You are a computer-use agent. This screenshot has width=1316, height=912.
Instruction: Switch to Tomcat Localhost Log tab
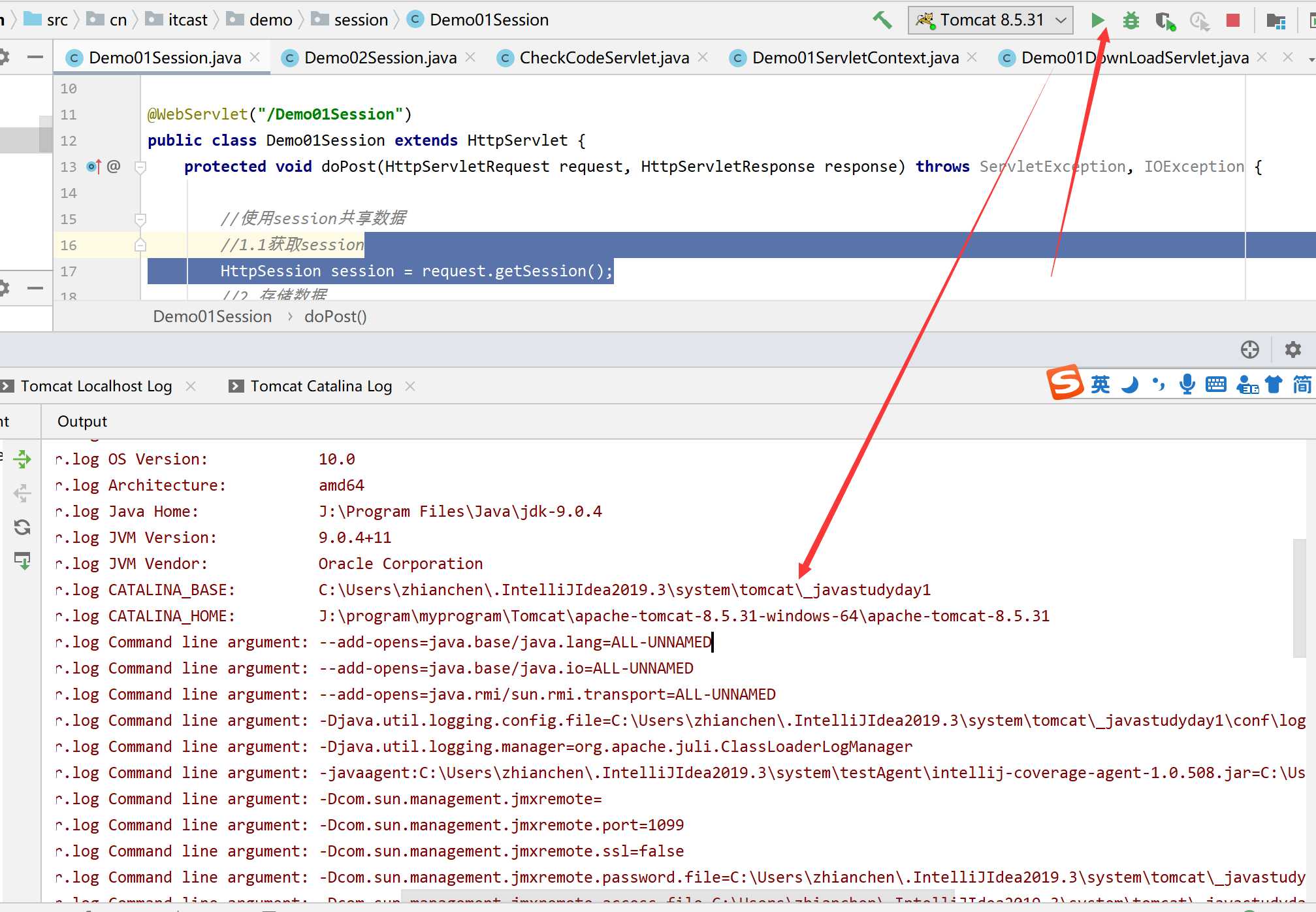pos(96,386)
